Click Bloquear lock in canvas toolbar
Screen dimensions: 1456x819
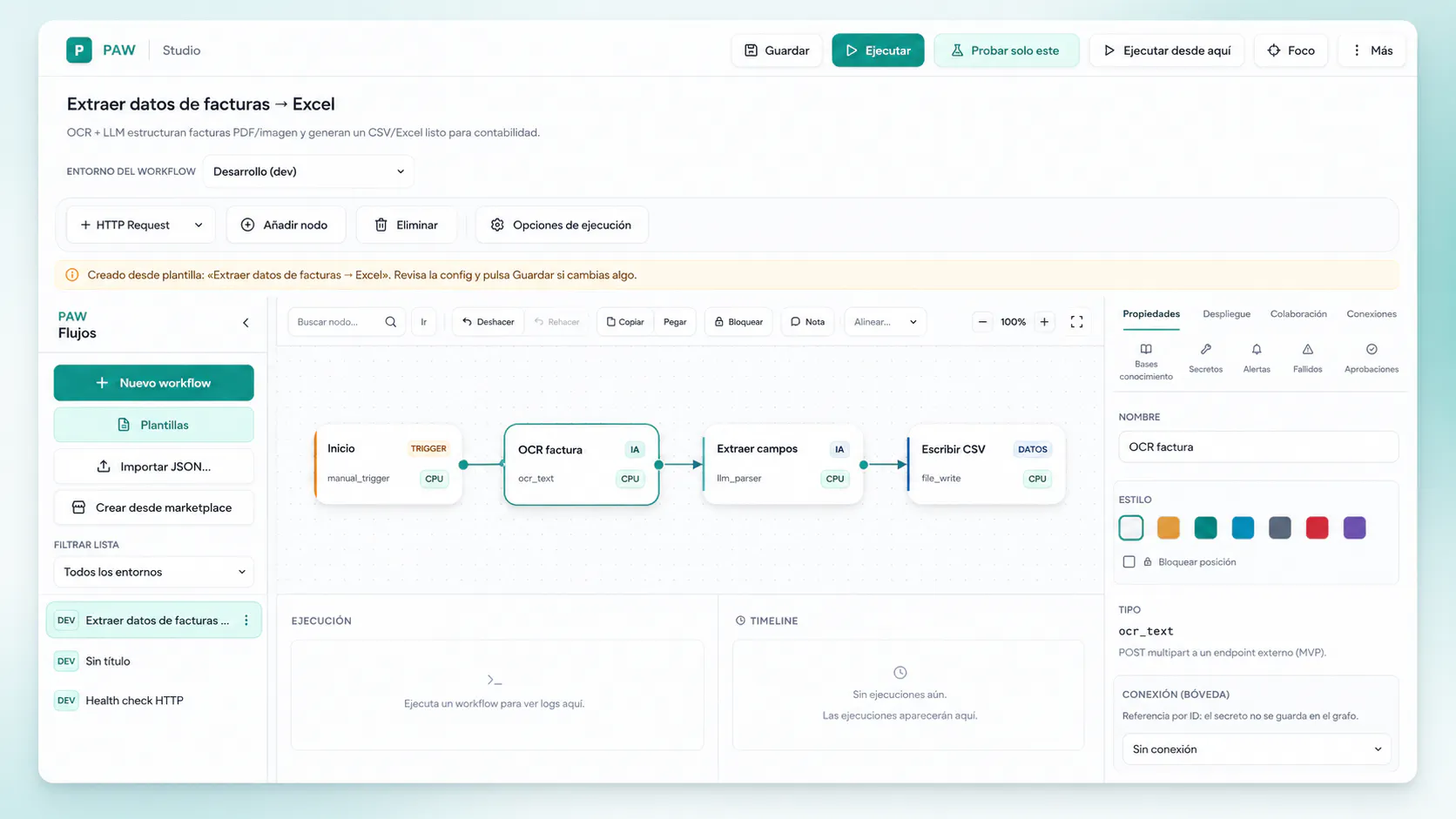(738, 322)
